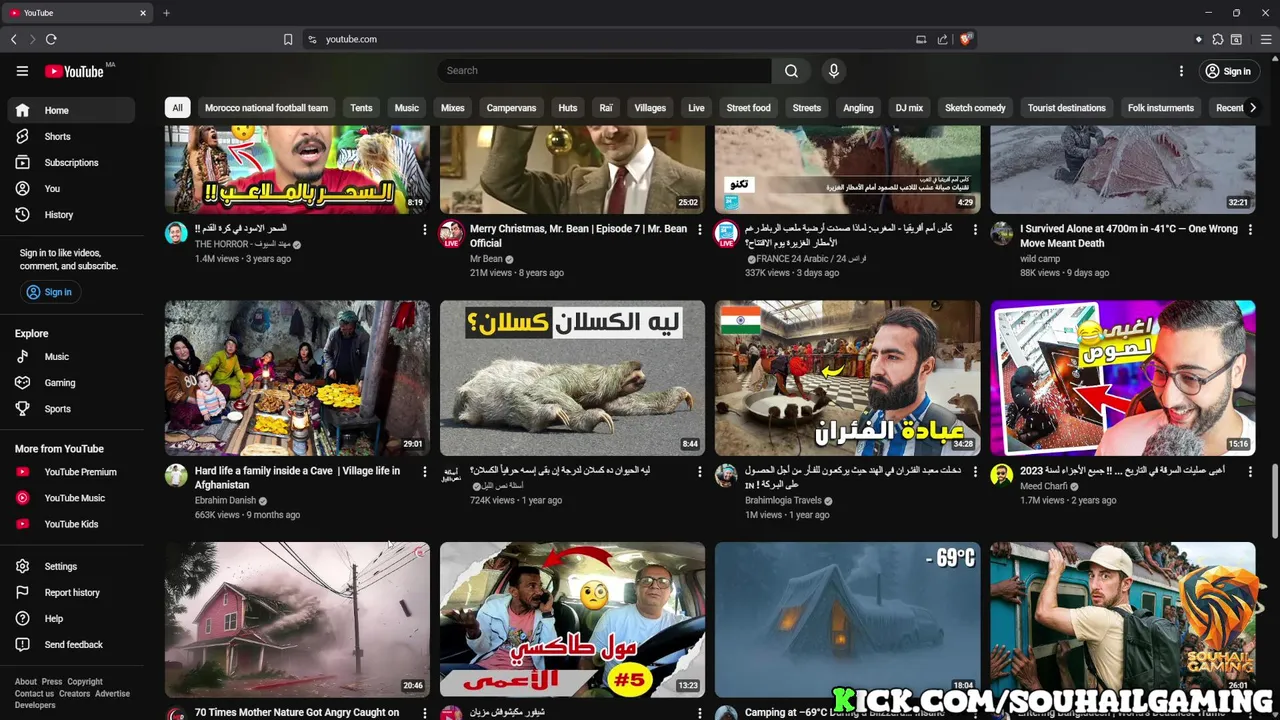The height and width of the screenshot is (720, 1280).
Task: Open Settings in the sidebar
Action: click(x=71, y=567)
